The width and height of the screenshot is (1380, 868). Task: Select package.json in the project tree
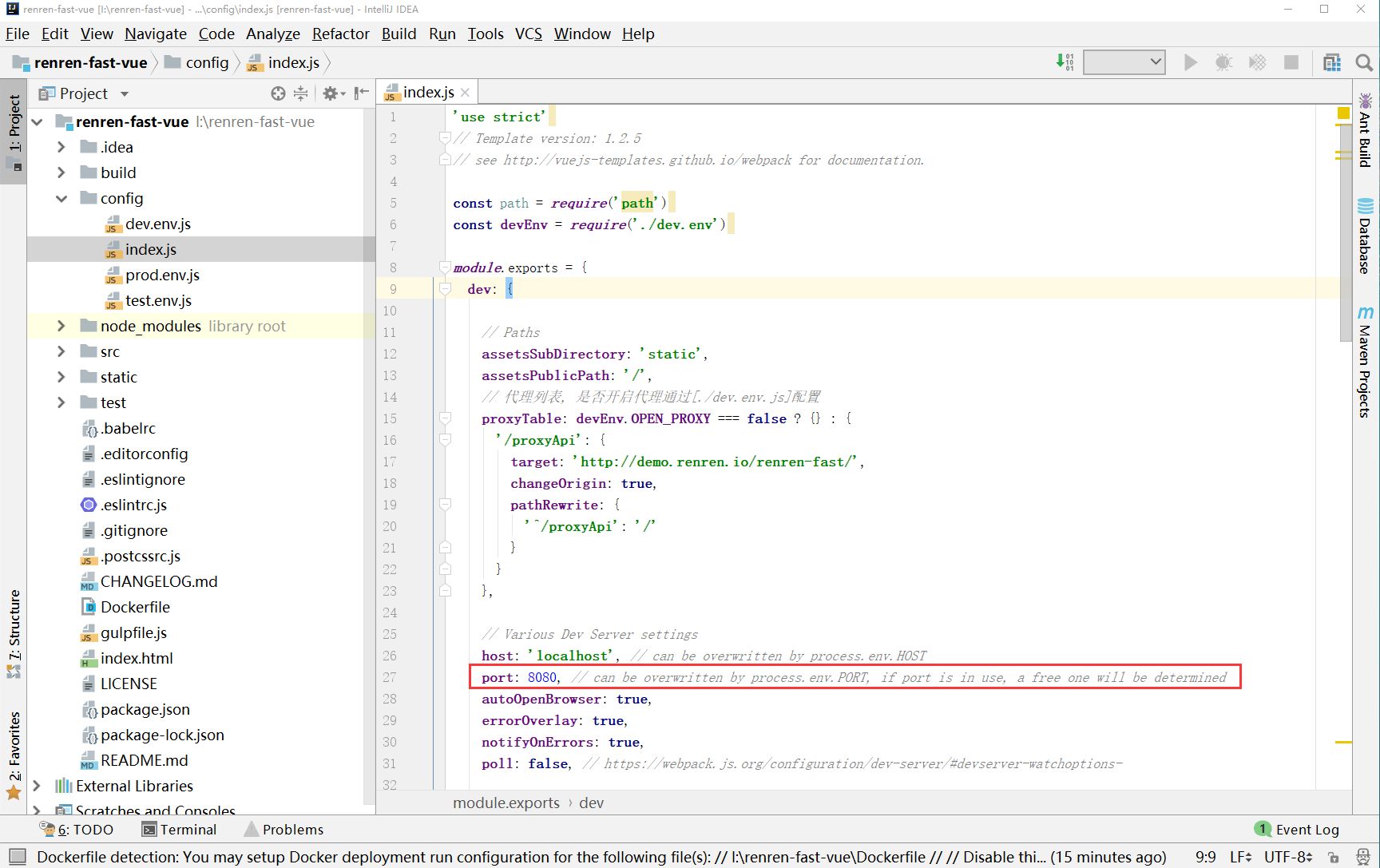[x=145, y=709]
